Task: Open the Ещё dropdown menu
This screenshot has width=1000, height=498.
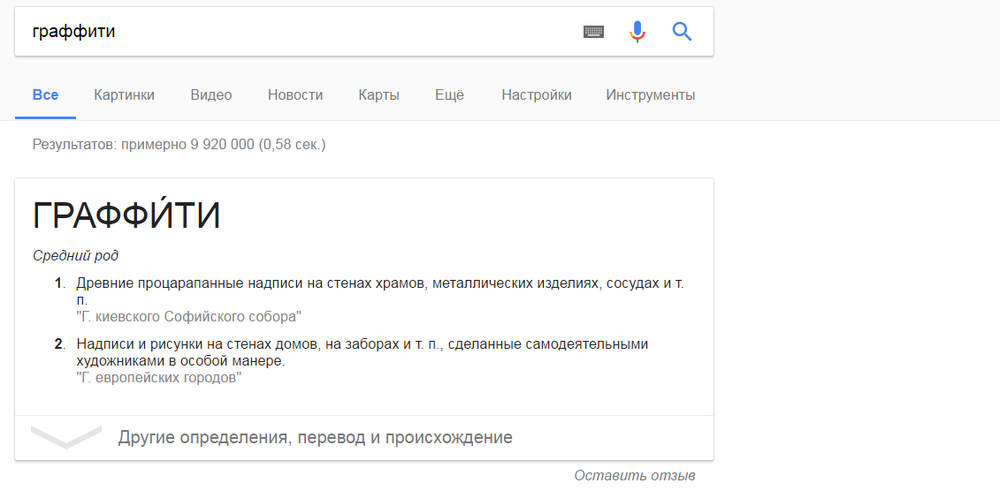Action: (x=450, y=95)
